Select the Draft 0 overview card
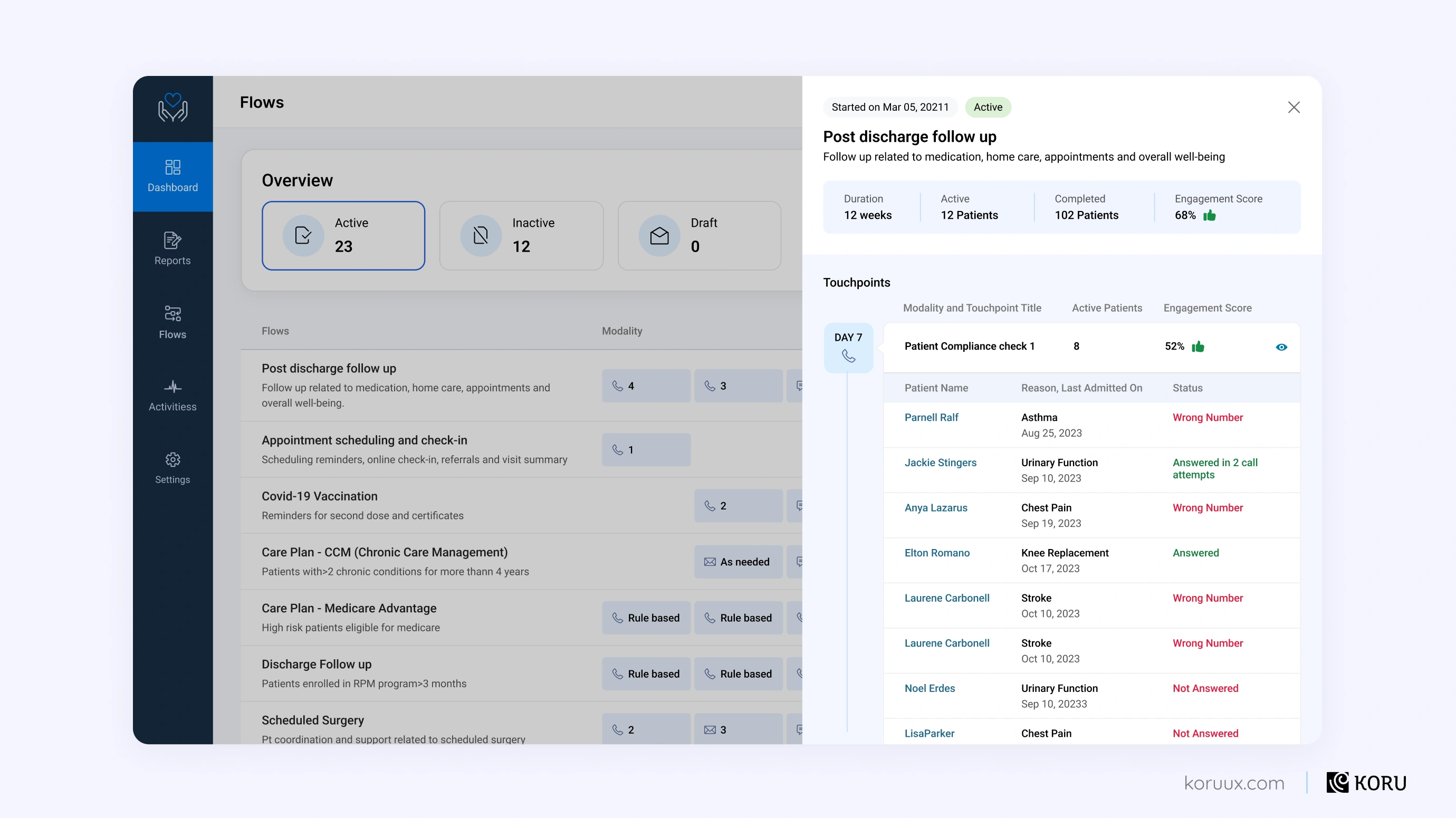Viewport: 1456px width, 818px height. (699, 236)
